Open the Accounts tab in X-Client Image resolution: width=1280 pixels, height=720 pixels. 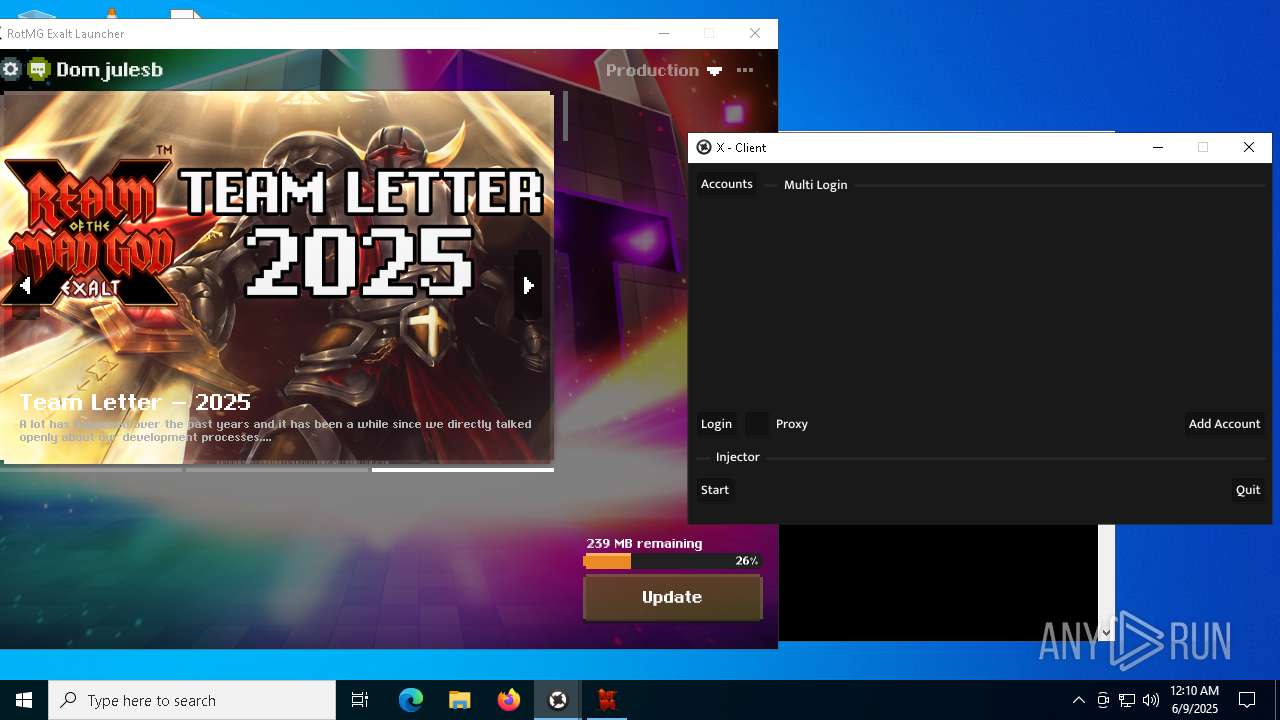pos(727,184)
